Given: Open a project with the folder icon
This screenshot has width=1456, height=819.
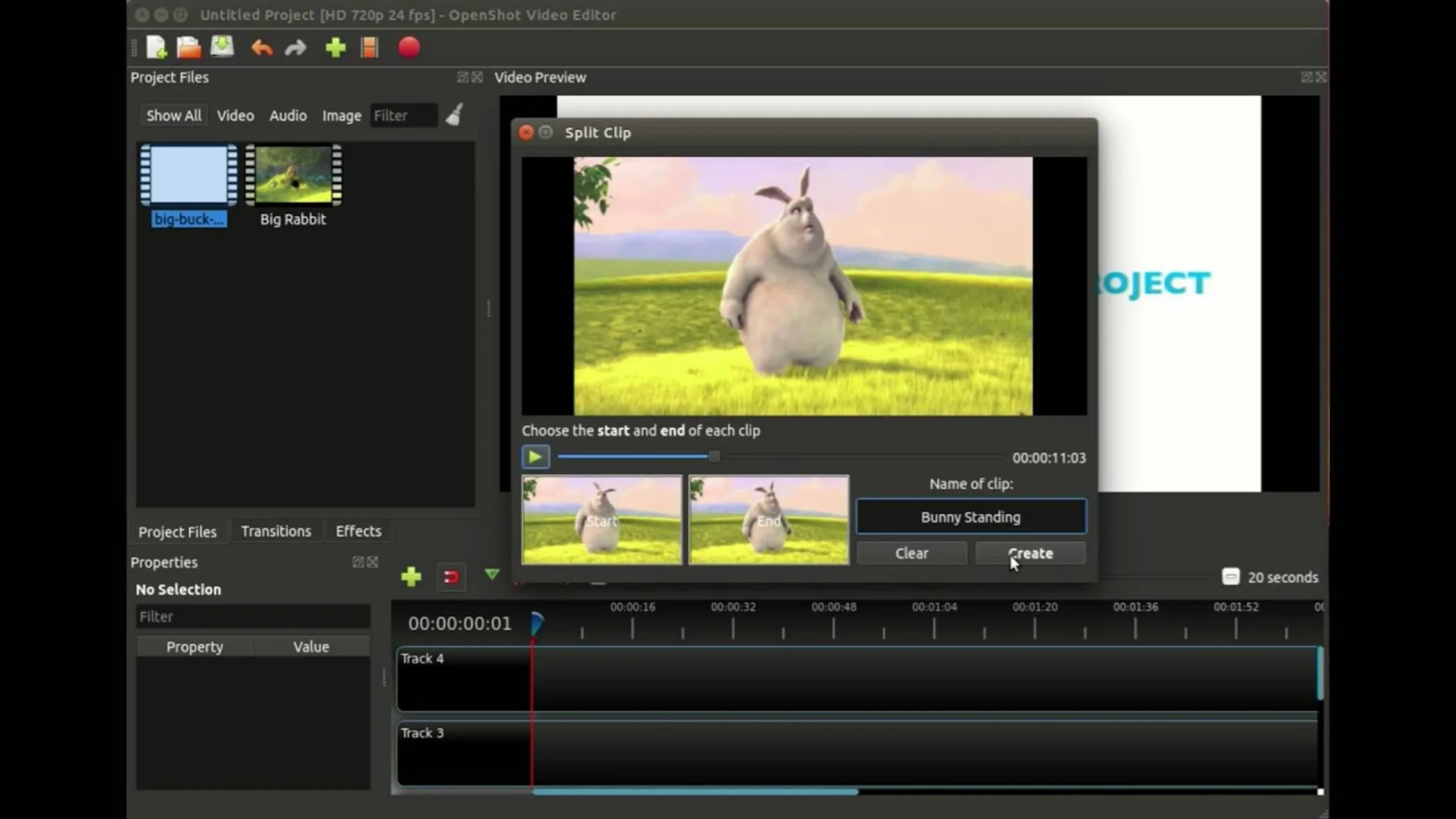Looking at the screenshot, I should [189, 48].
